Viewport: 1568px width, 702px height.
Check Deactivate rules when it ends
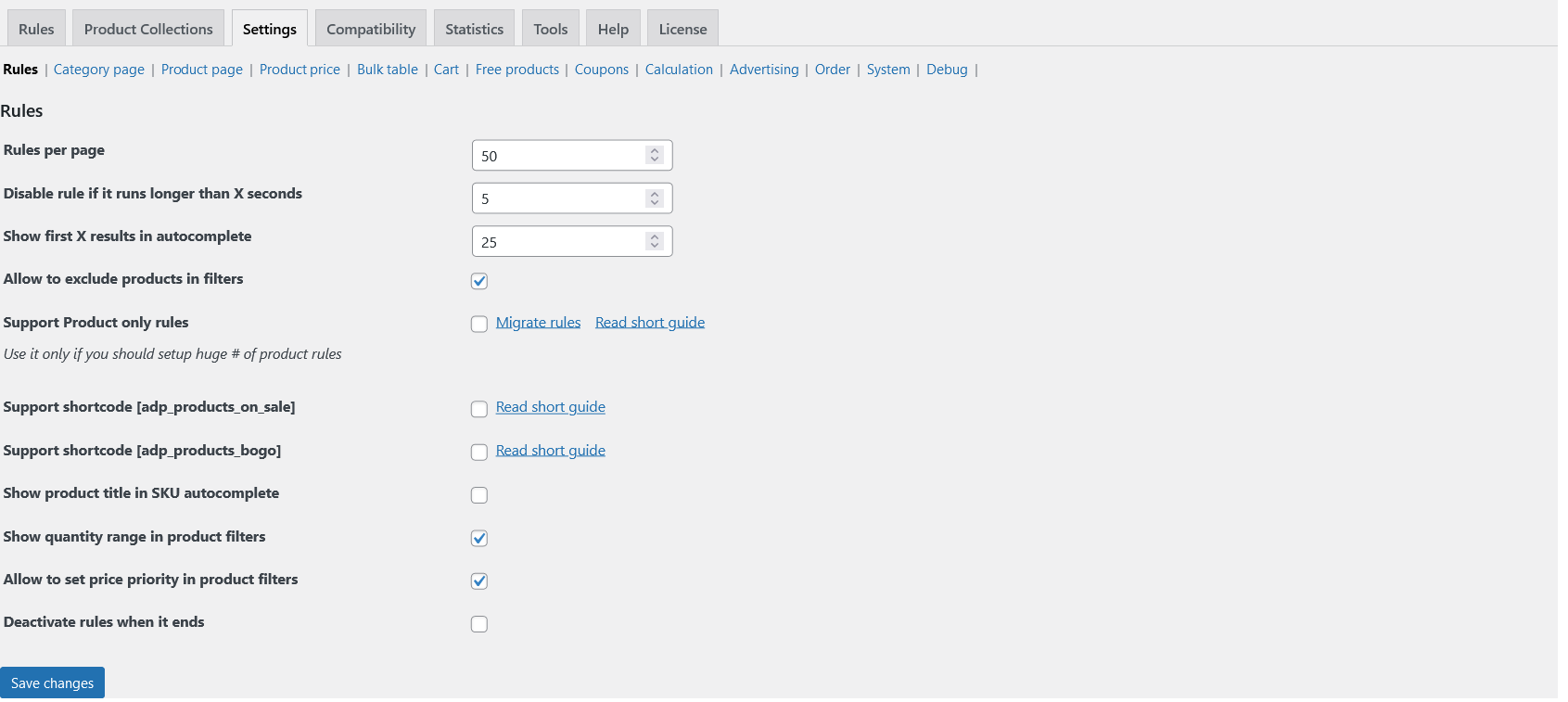[479, 624]
